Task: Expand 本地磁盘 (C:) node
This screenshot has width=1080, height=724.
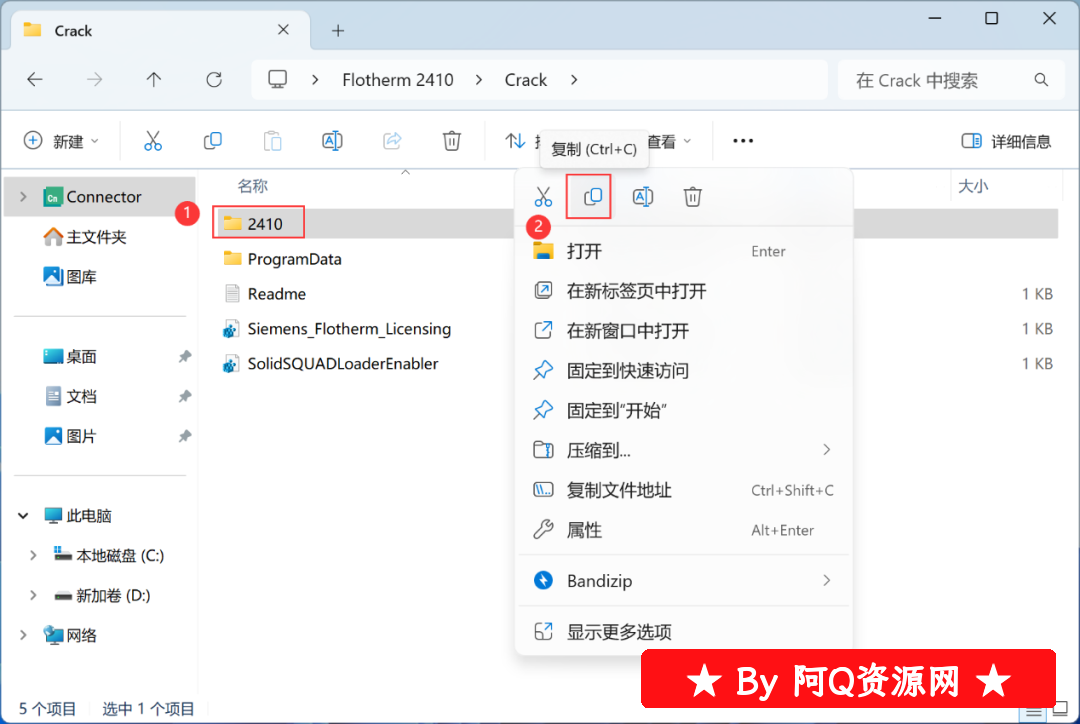Action: [x=33, y=556]
